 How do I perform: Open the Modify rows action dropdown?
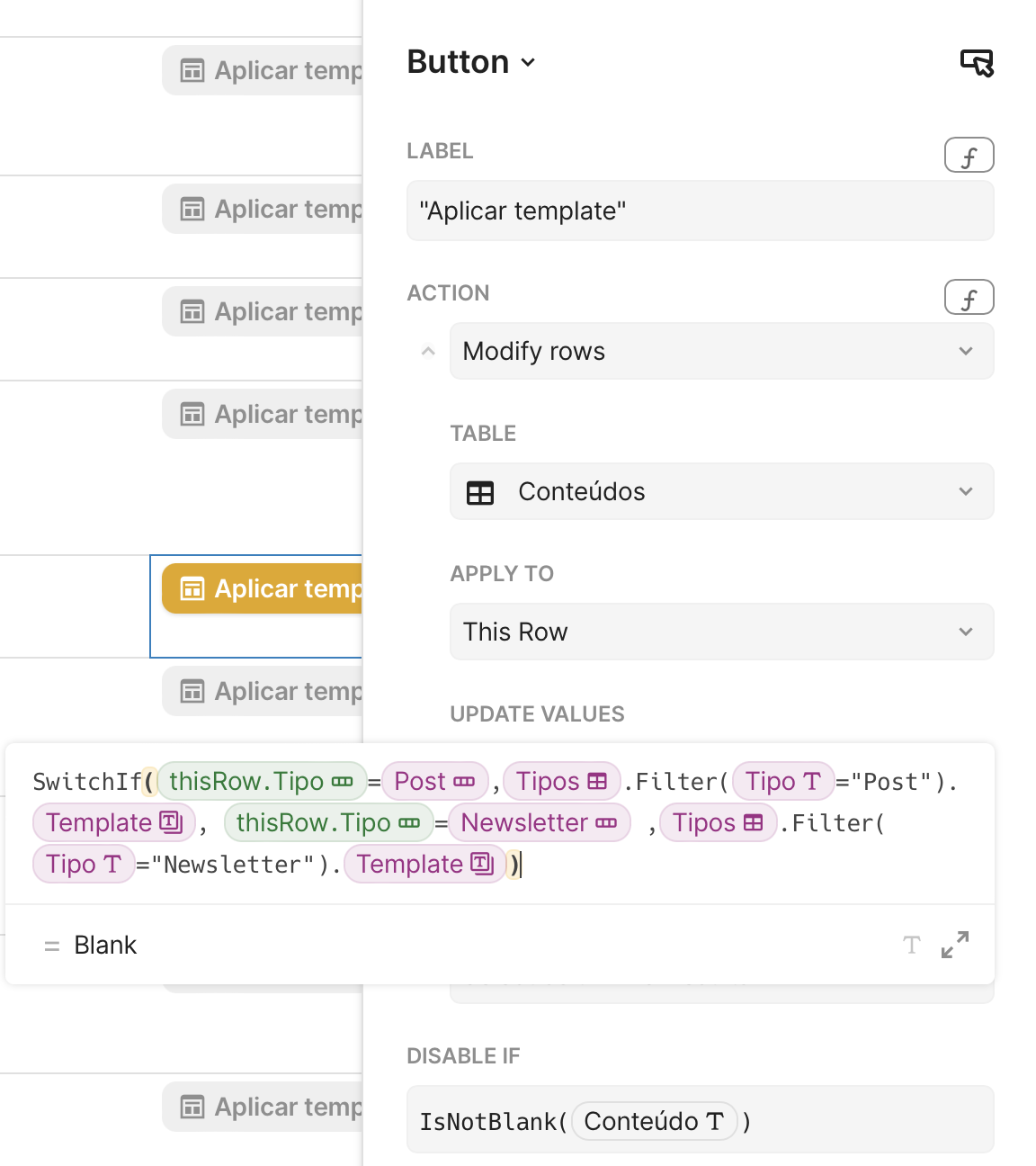721,351
